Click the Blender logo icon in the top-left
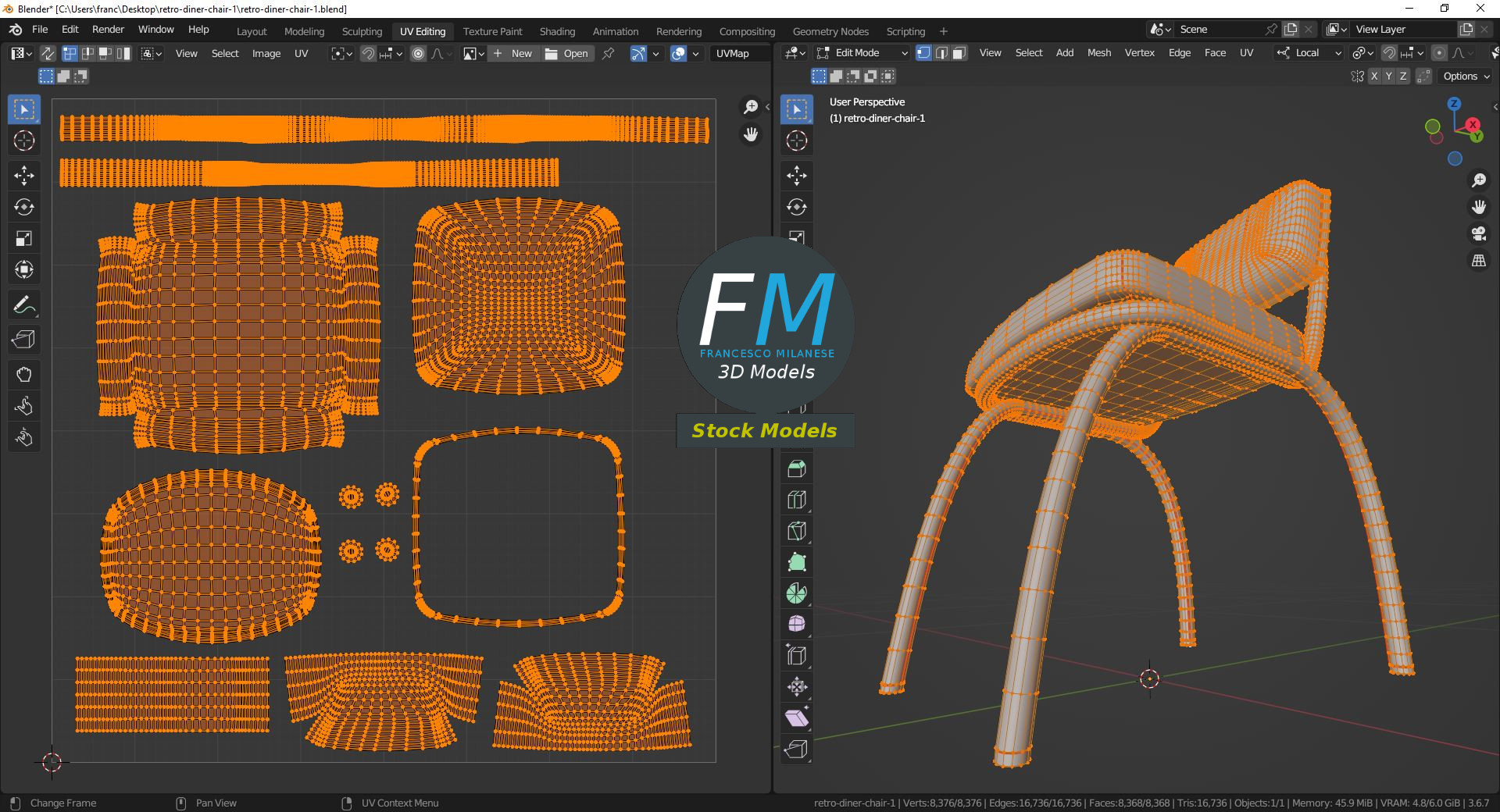 coord(14,30)
